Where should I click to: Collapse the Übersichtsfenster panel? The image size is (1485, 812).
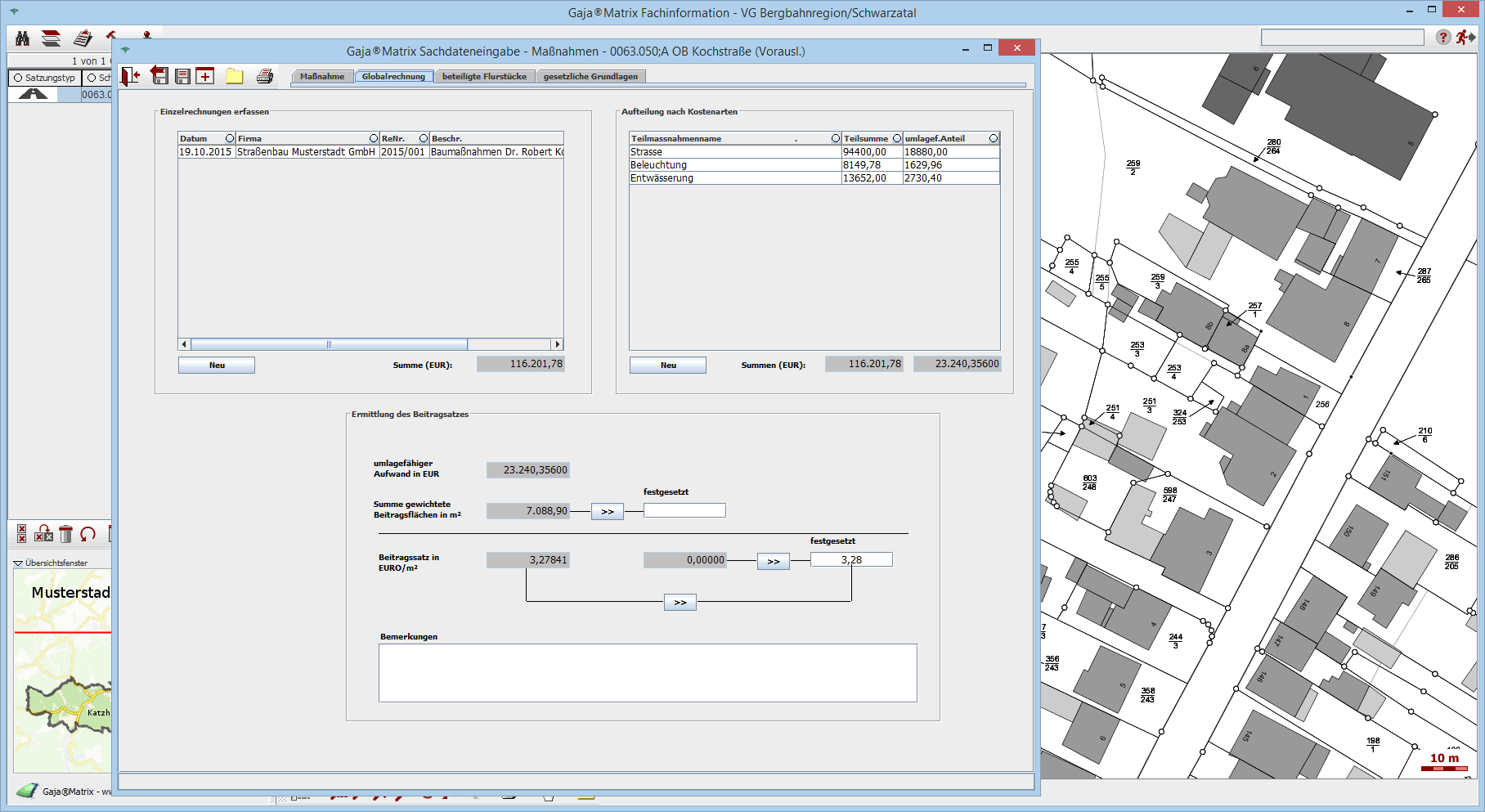pos(18,563)
